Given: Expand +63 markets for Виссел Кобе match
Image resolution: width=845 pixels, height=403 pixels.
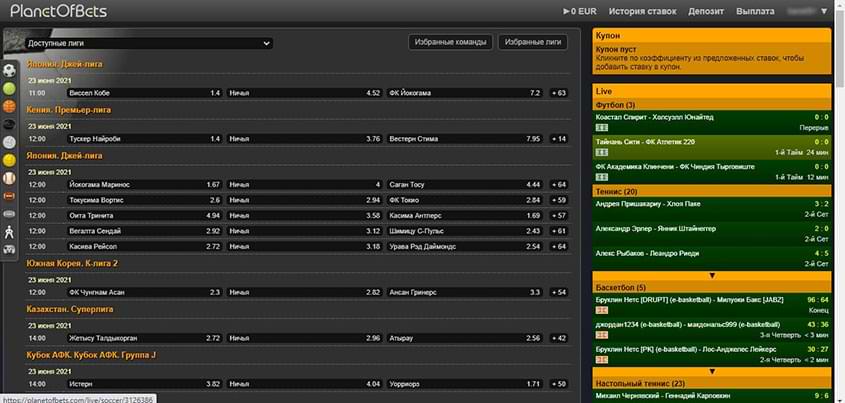Looking at the screenshot, I should coord(559,93).
